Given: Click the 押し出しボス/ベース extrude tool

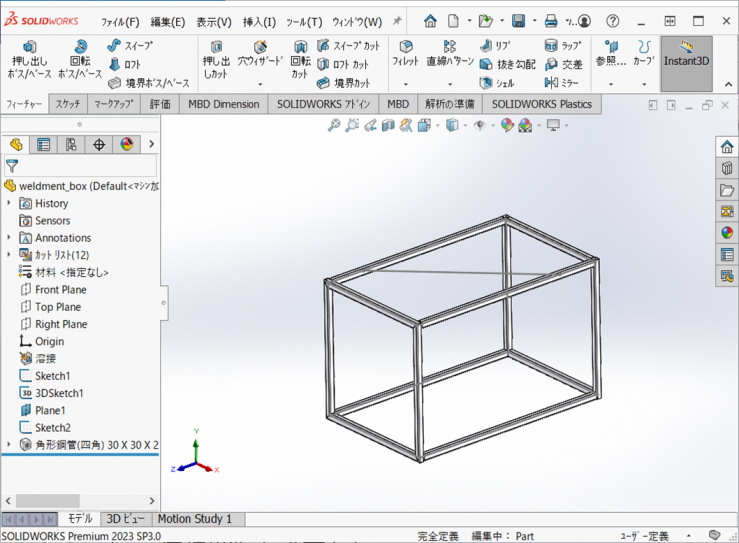Looking at the screenshot, I should pyautogui.click(x=30, y=61).
